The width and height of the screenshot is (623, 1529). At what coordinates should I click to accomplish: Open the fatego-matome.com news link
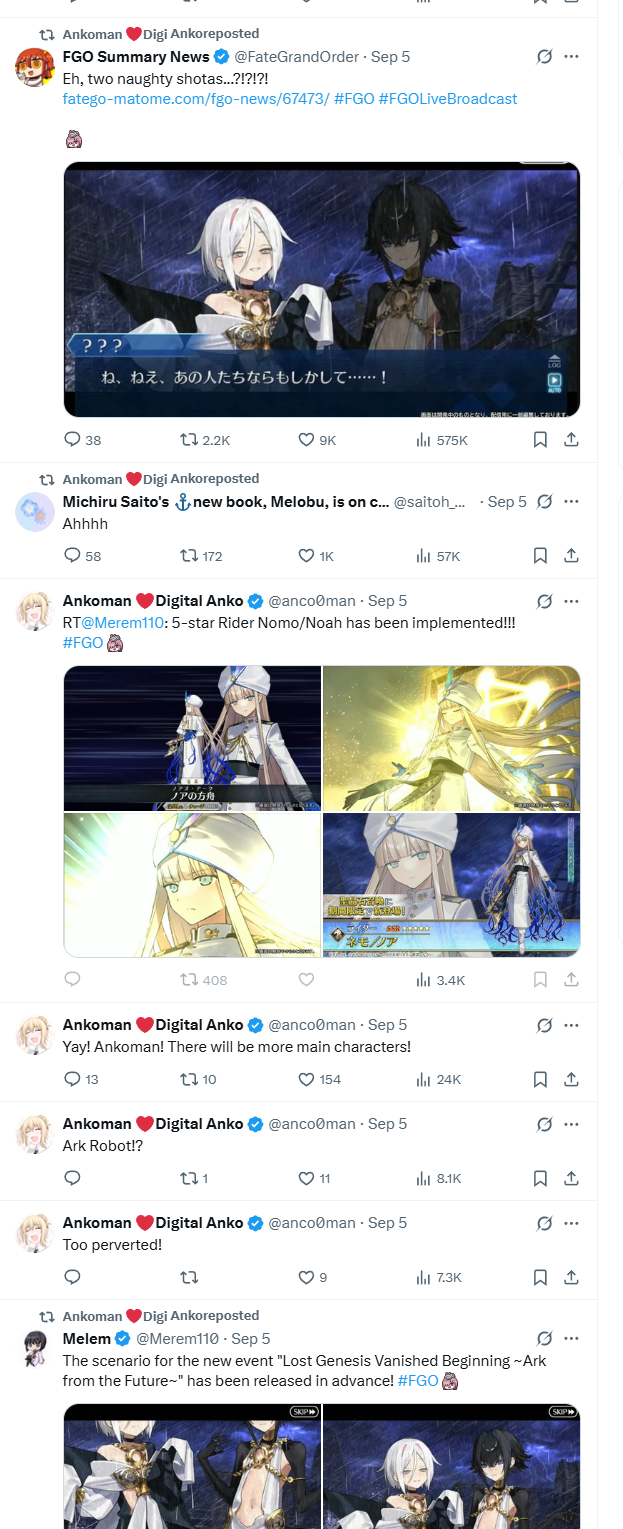coord(196,99)
